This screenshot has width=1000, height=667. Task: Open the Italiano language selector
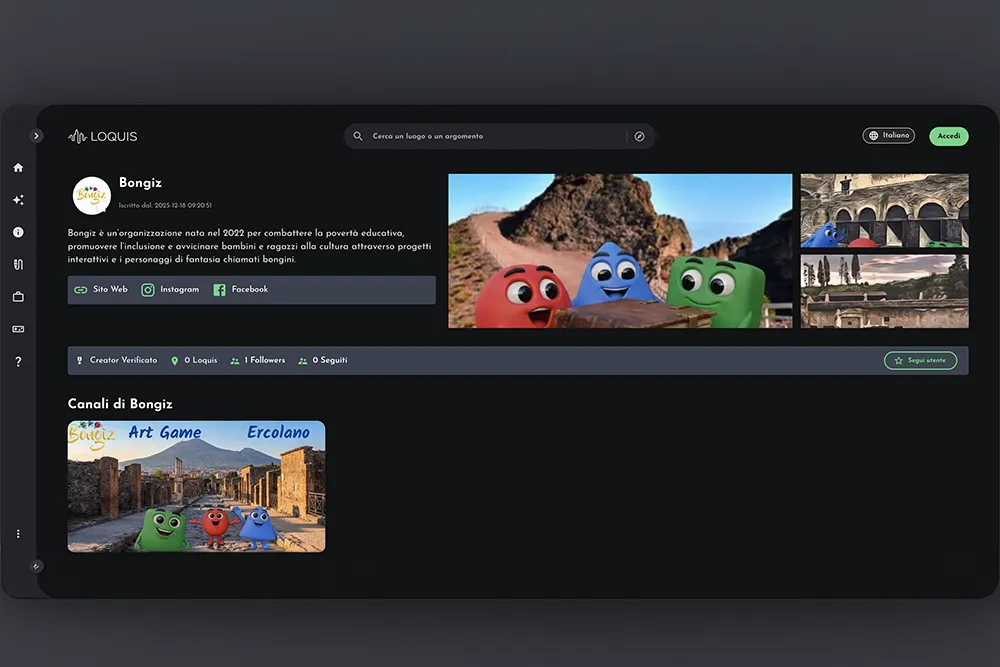point(888,136)
